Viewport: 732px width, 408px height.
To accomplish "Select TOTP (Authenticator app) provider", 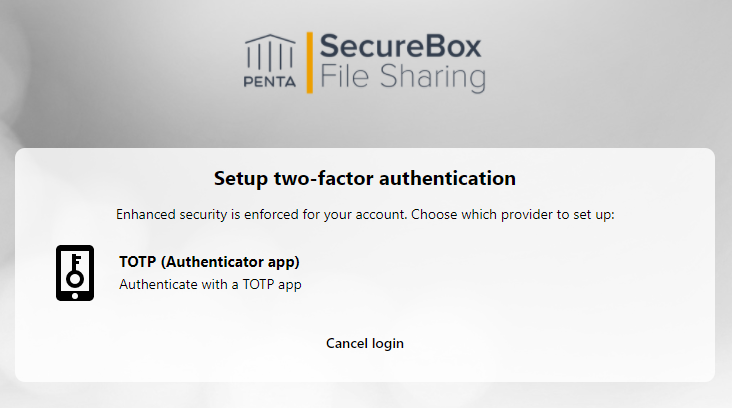I will click(x=209, y=262).
